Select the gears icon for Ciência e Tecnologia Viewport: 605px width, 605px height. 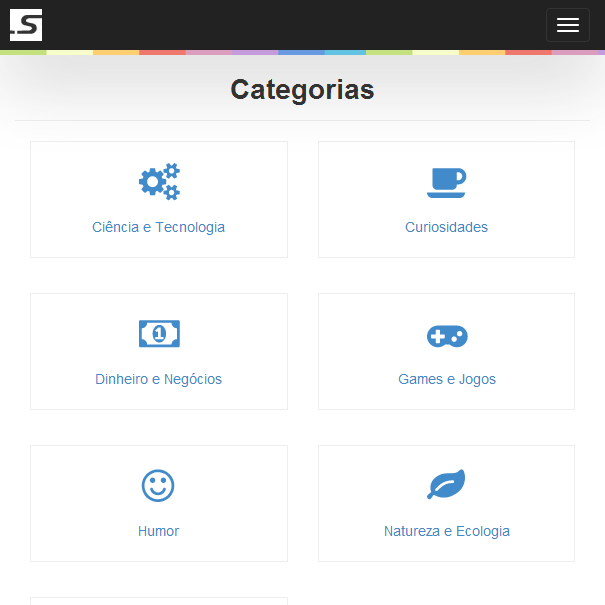(x=159, y=181)
